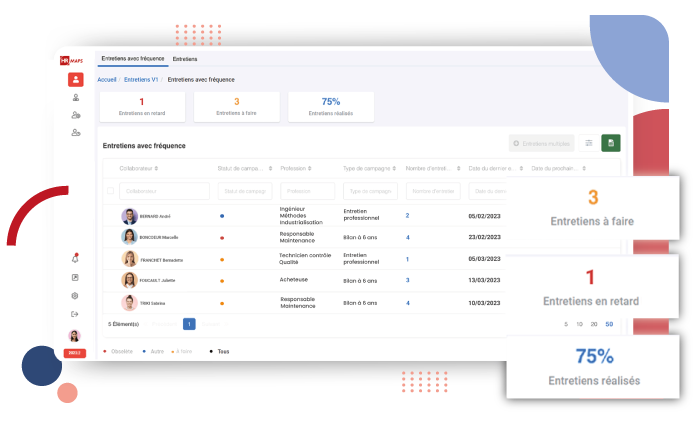Click BONCOEUR Marcelle's avatar photo
Image resolution: width=693 pixels, height=424 pixels.
click(129, 237)
